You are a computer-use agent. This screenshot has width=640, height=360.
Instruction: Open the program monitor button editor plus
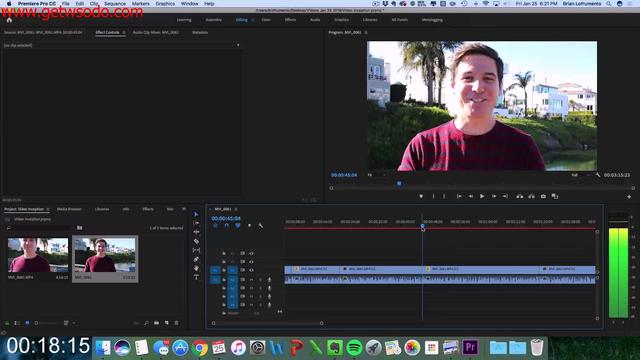pos(629,197)
